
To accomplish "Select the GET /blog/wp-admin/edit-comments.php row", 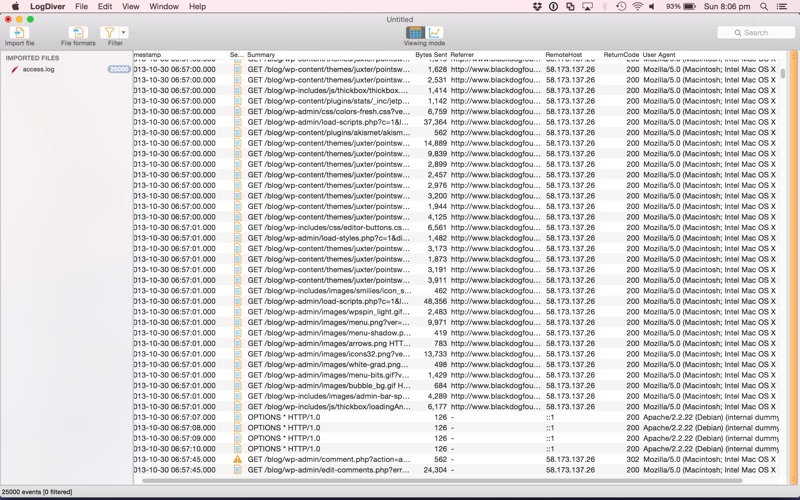I will point(456,470).
